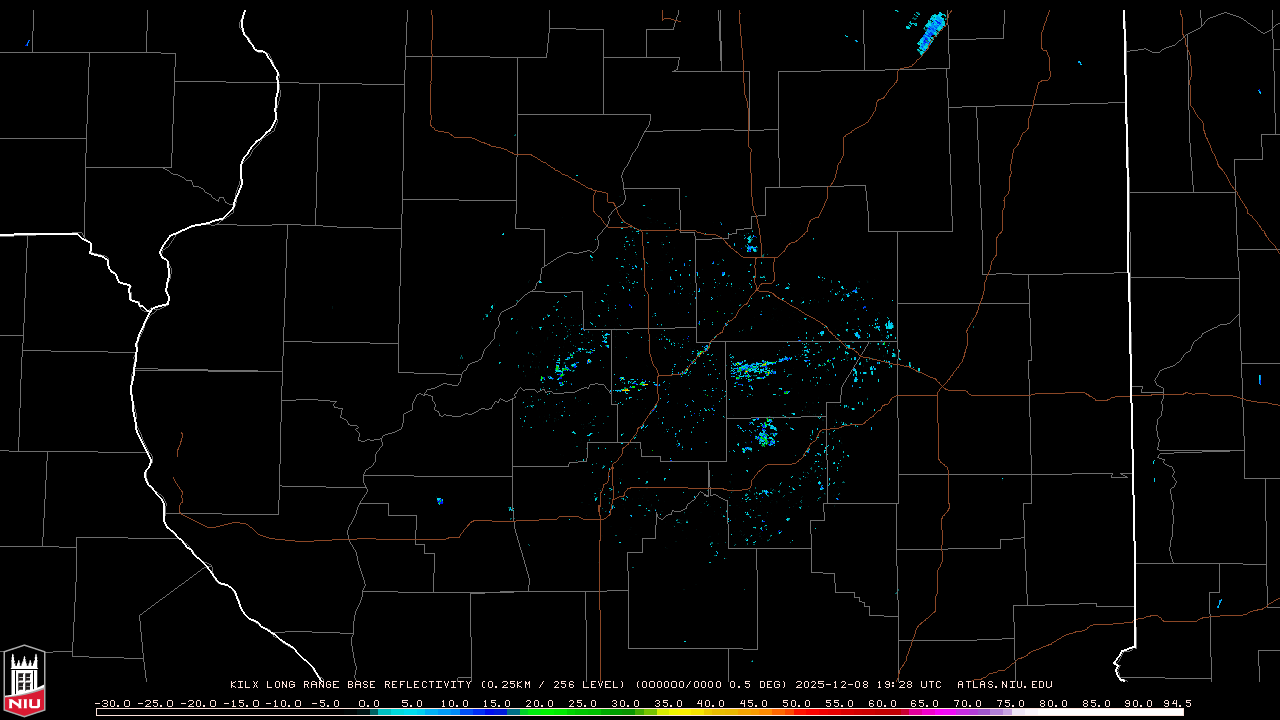Click the yellow-green echo just west of radar center

pos(633,383)
